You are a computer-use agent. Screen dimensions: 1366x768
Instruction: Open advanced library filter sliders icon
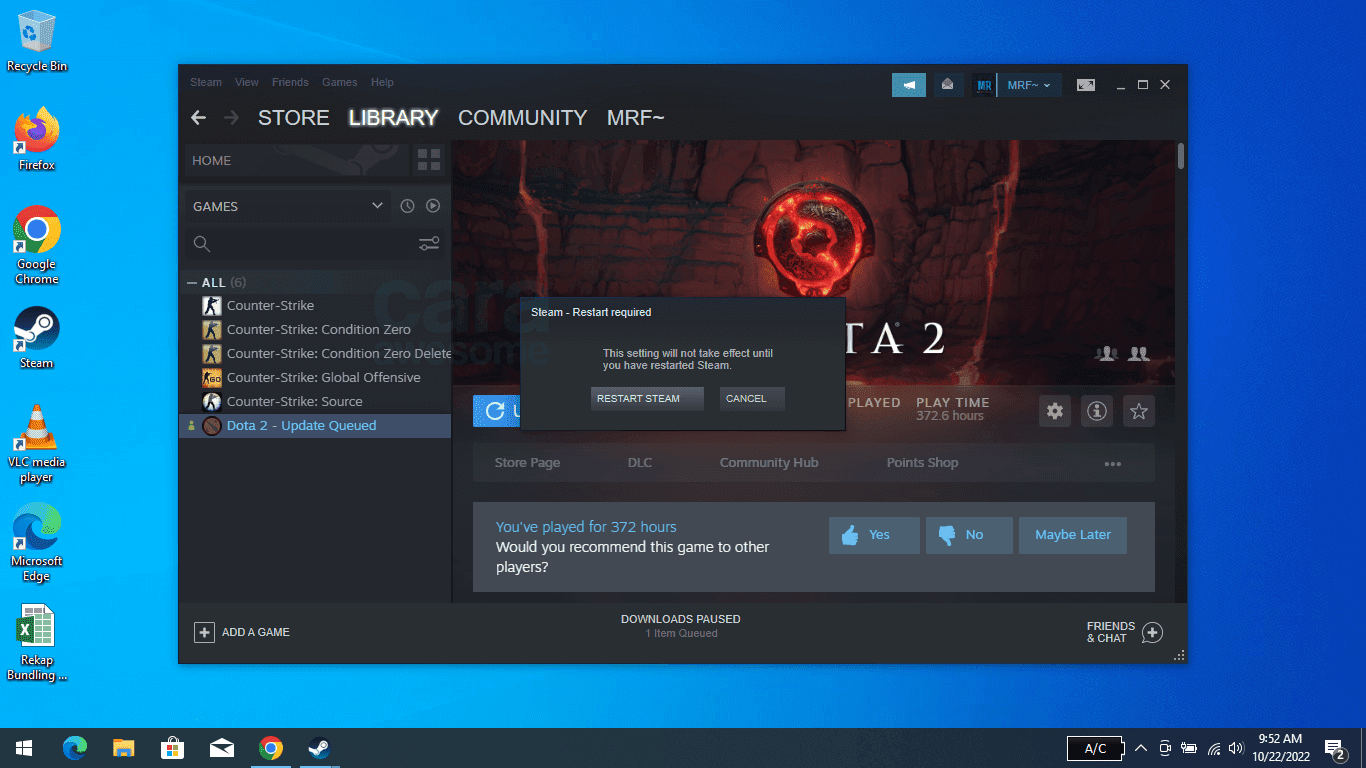coord(429,244)
